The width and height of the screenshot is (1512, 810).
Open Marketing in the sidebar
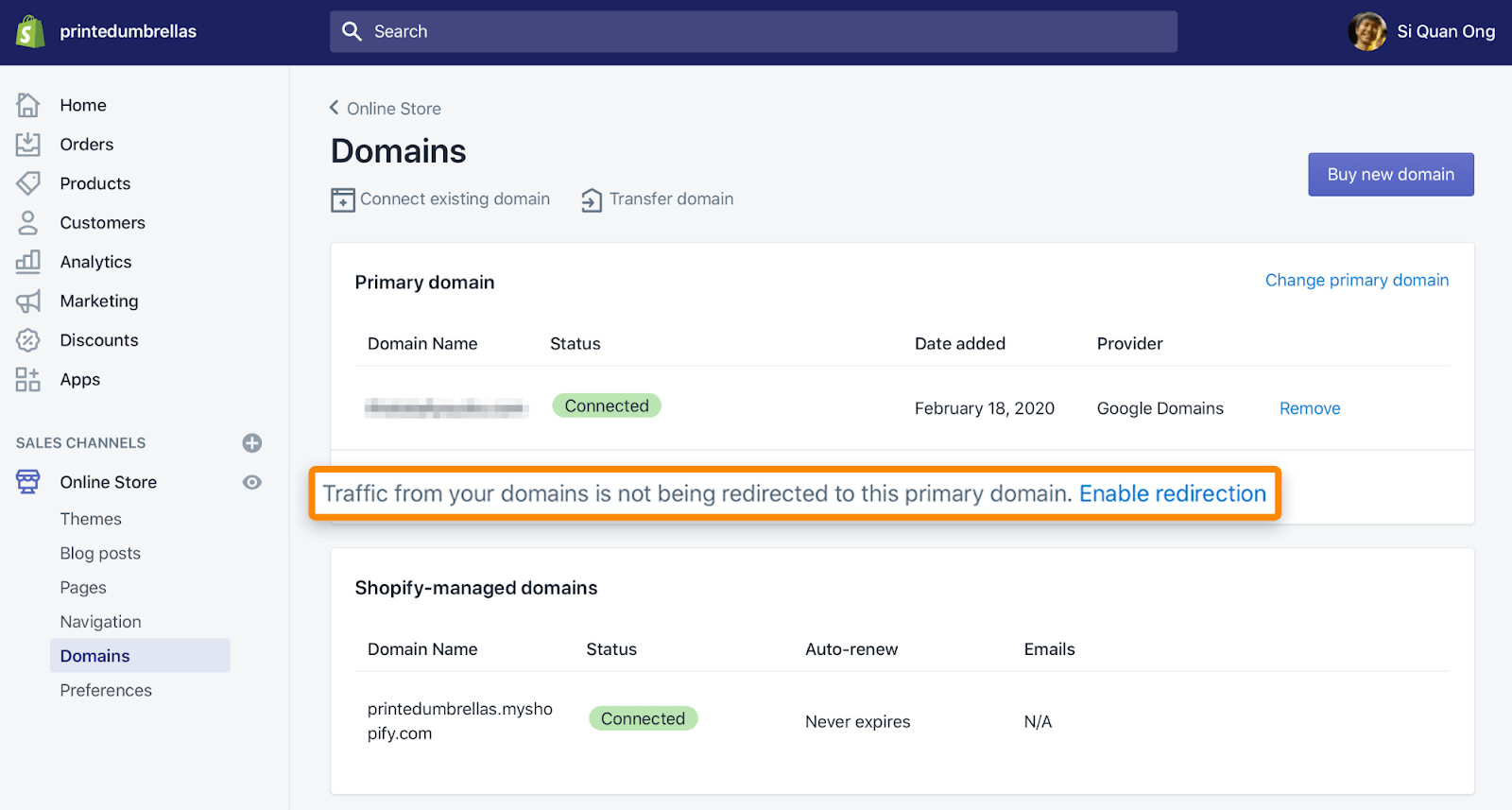tap(99, 302)
